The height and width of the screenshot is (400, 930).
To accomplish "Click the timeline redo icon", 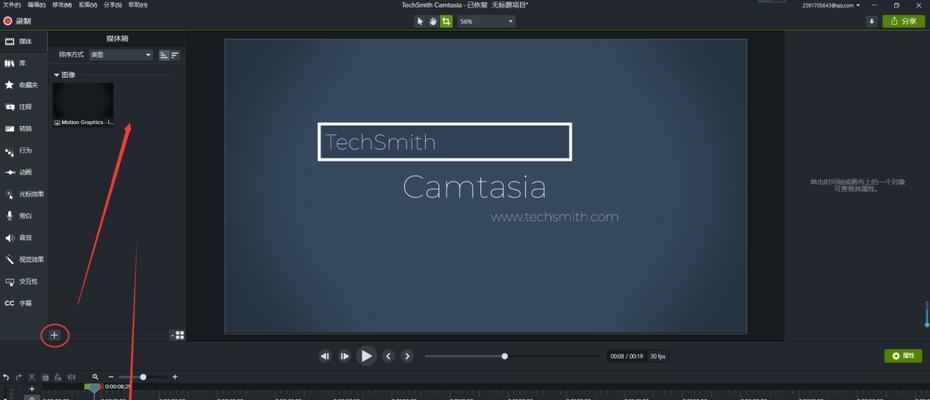I will click(x=18, y=377).
